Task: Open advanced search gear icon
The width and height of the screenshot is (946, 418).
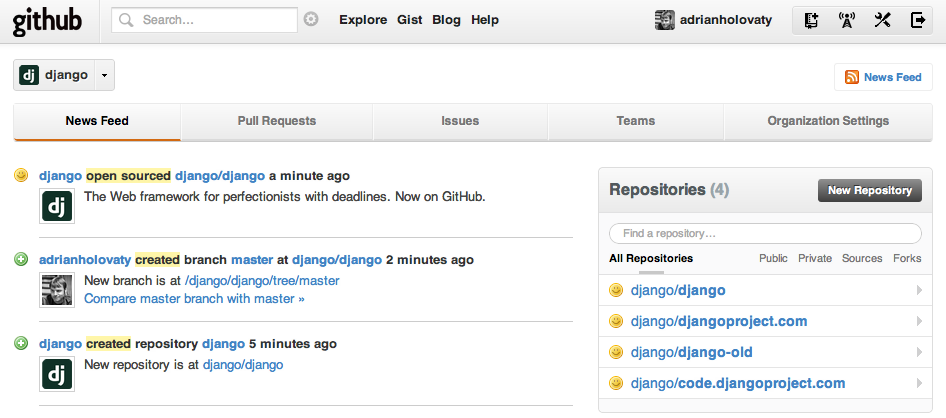Action: pyautogui.click(x=311, y=20)
